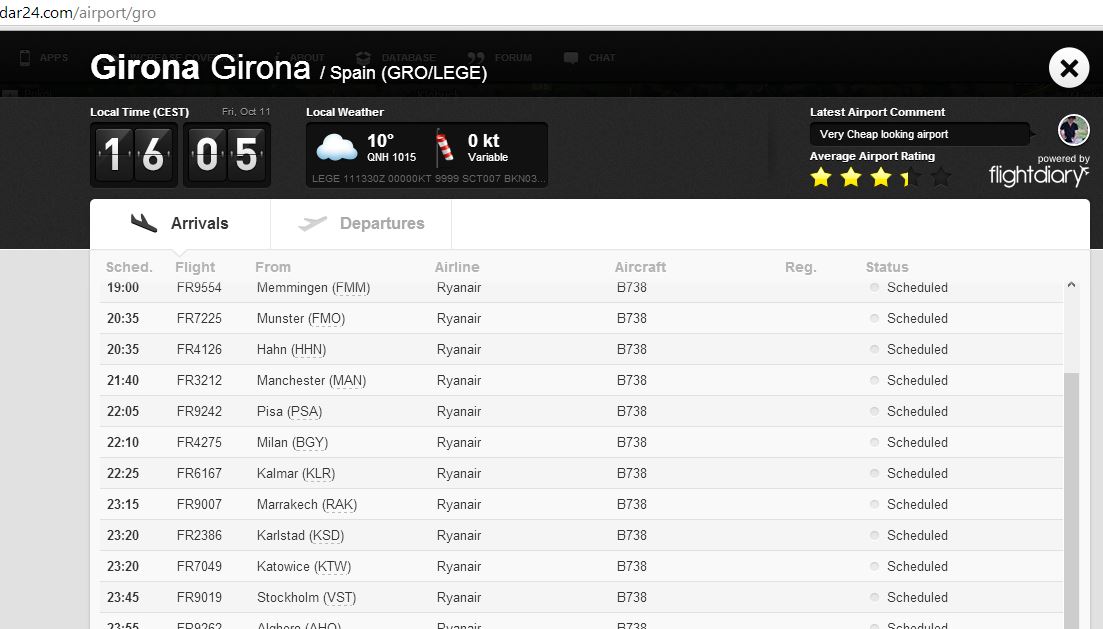Screen dimensions: 1103x629
Task: Open the Arrivals tab
Action: pyautogui.click(x=180, y=224)
